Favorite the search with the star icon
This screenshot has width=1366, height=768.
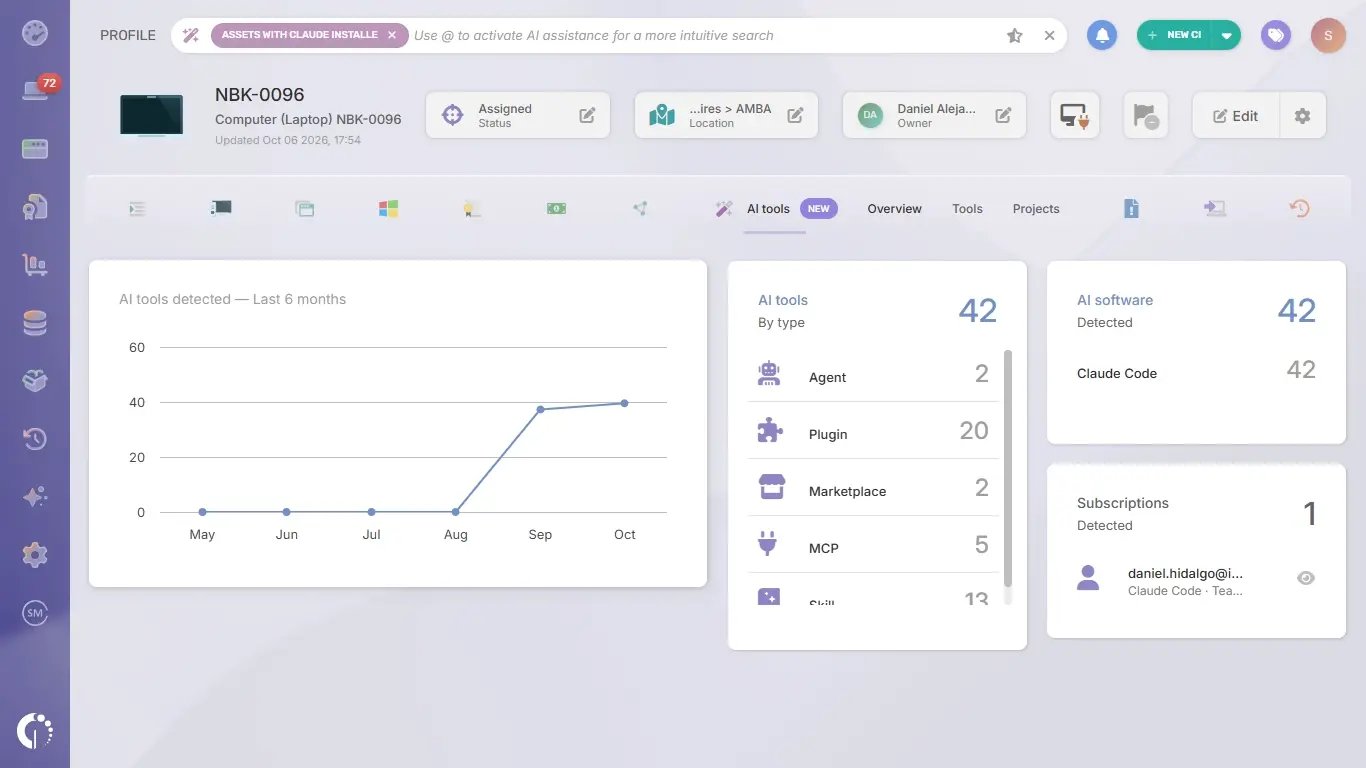pyautogui.click(x=1014, y=35)
